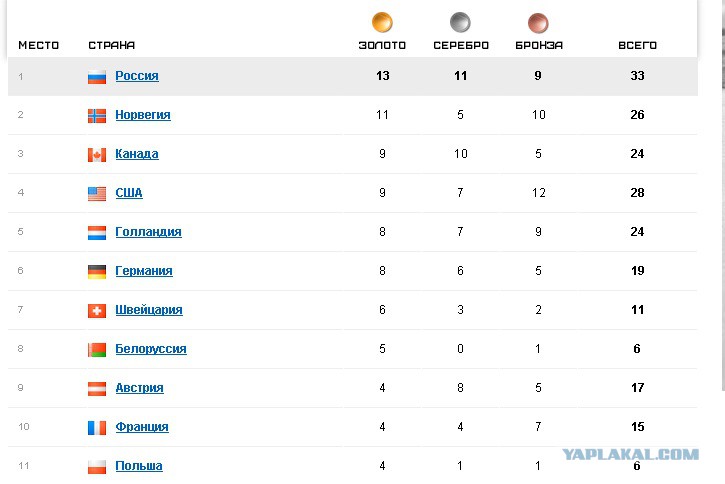The image size is (725, 484).
Task: Open the Россия country link
Action: point(137,76)
